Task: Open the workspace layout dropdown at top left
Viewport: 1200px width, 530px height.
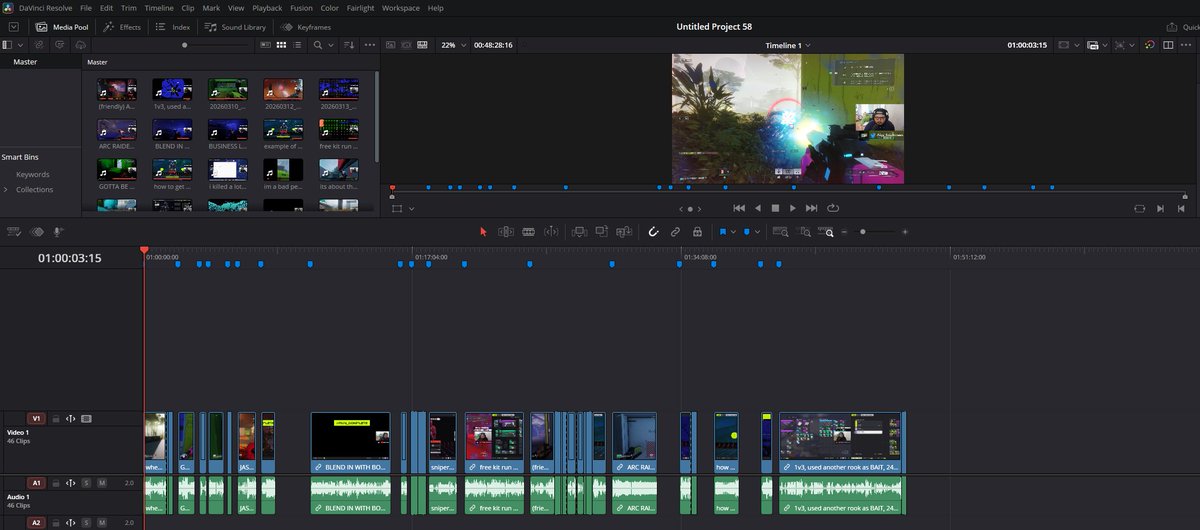Action: coord(14,27)
